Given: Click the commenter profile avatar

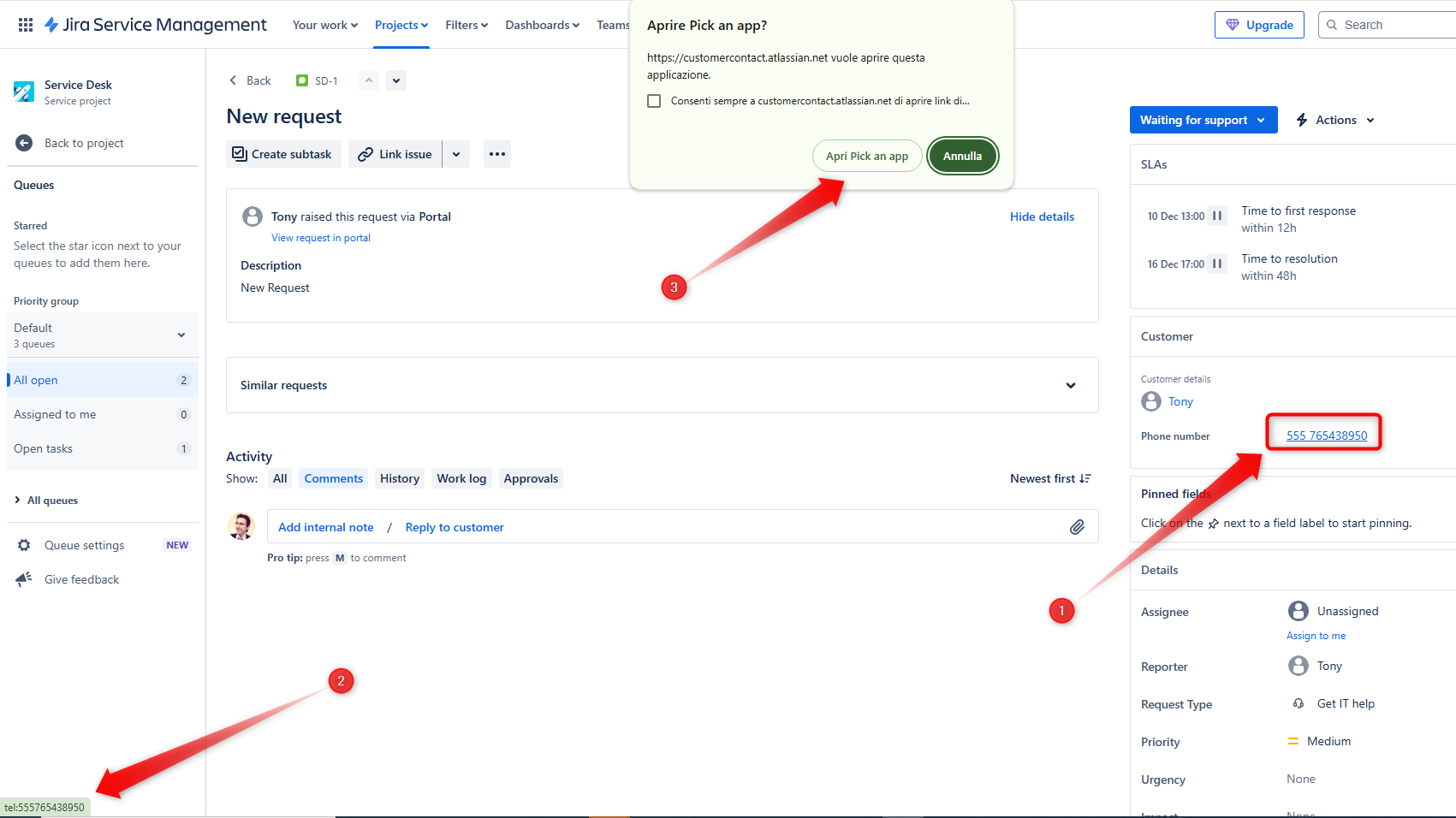Looking at the screenshot, I should click(x=241, y=526).
